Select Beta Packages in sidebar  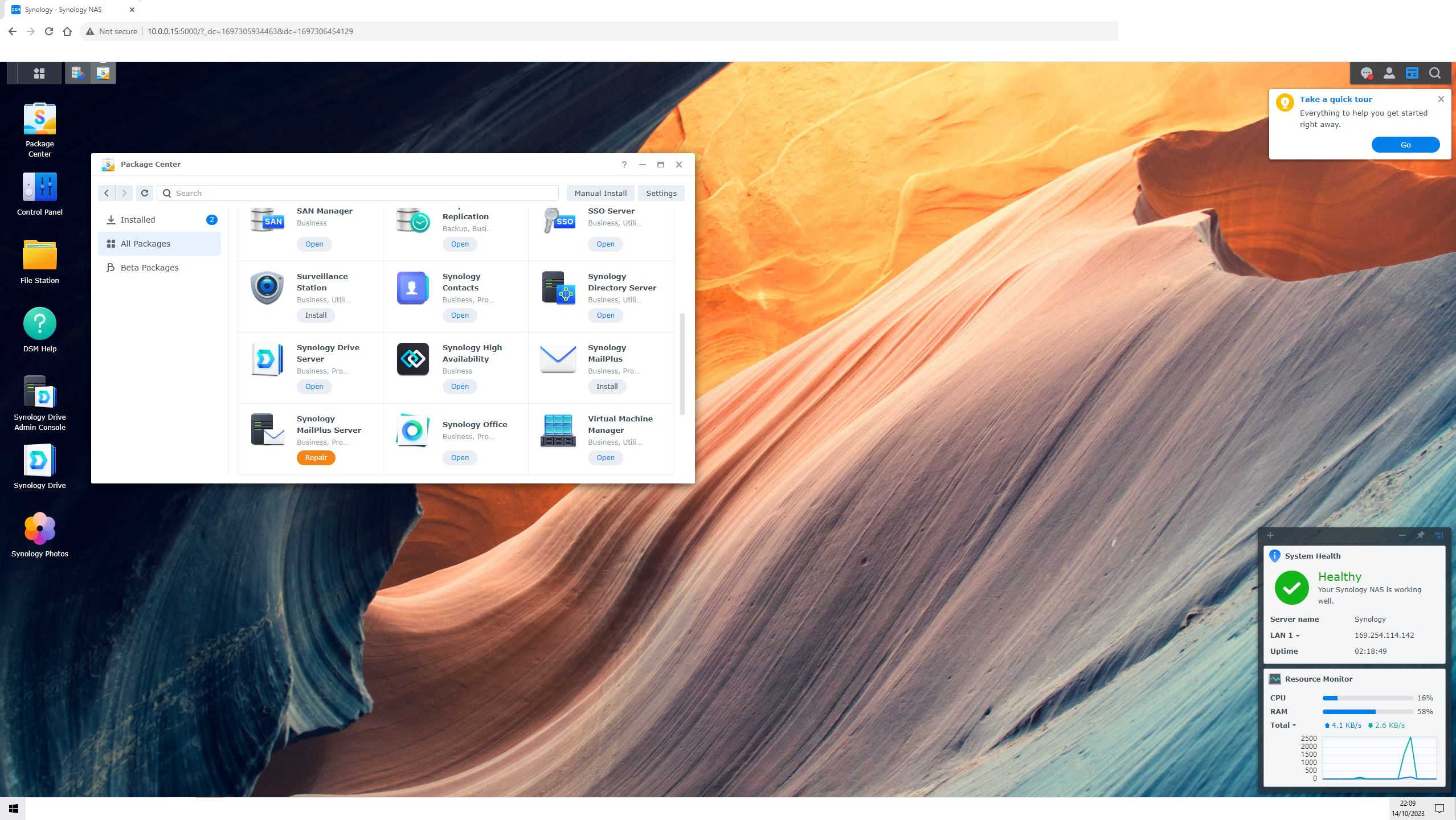159,268
